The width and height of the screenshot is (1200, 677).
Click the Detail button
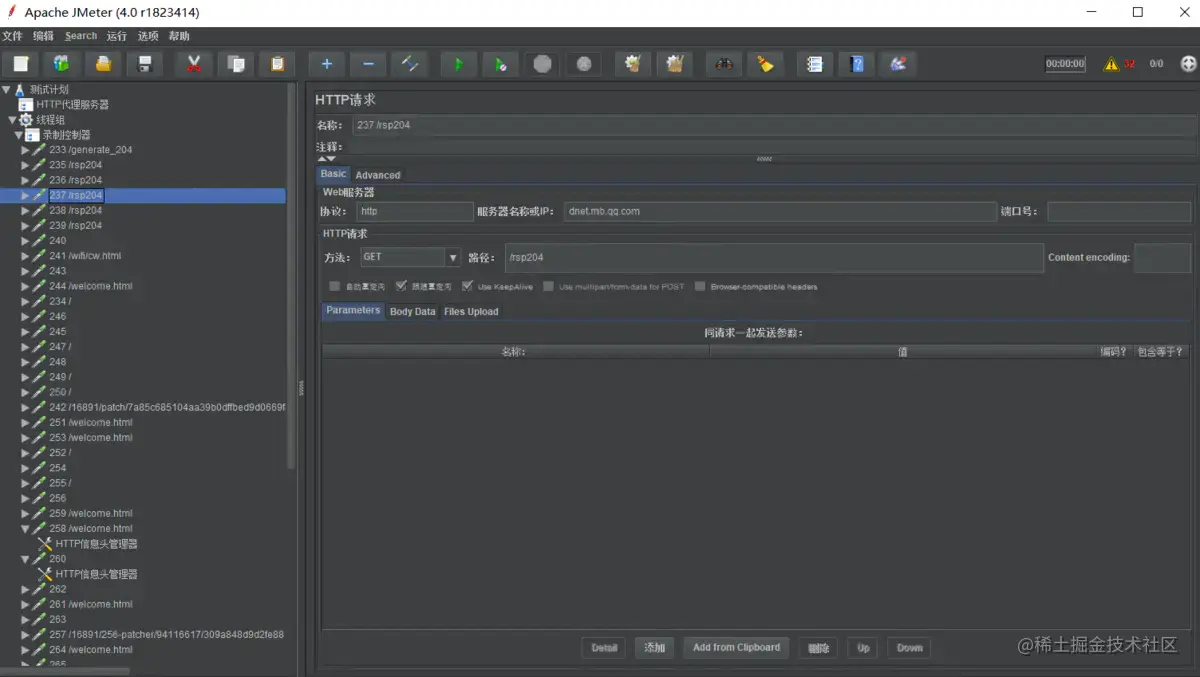(x=604, y=648)
